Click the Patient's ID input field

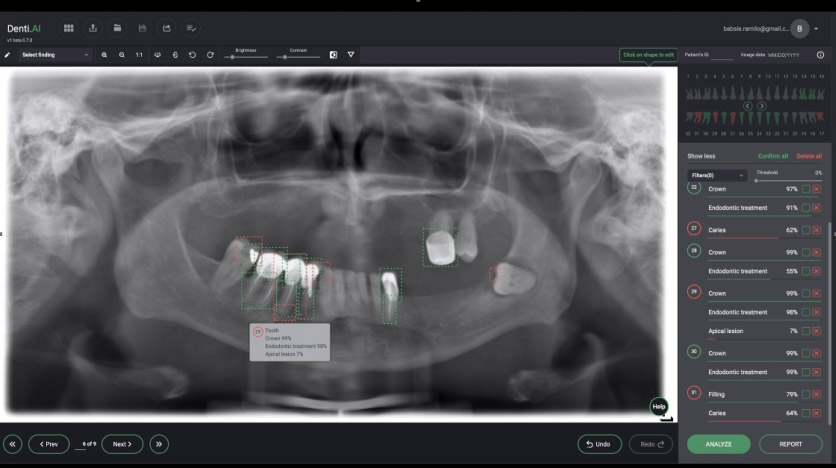click(x=722, y=57)
